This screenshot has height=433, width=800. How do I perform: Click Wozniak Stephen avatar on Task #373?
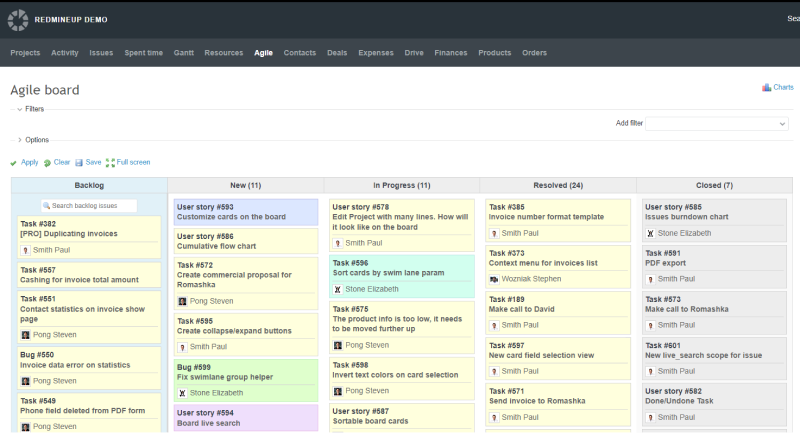pos(494,279)
